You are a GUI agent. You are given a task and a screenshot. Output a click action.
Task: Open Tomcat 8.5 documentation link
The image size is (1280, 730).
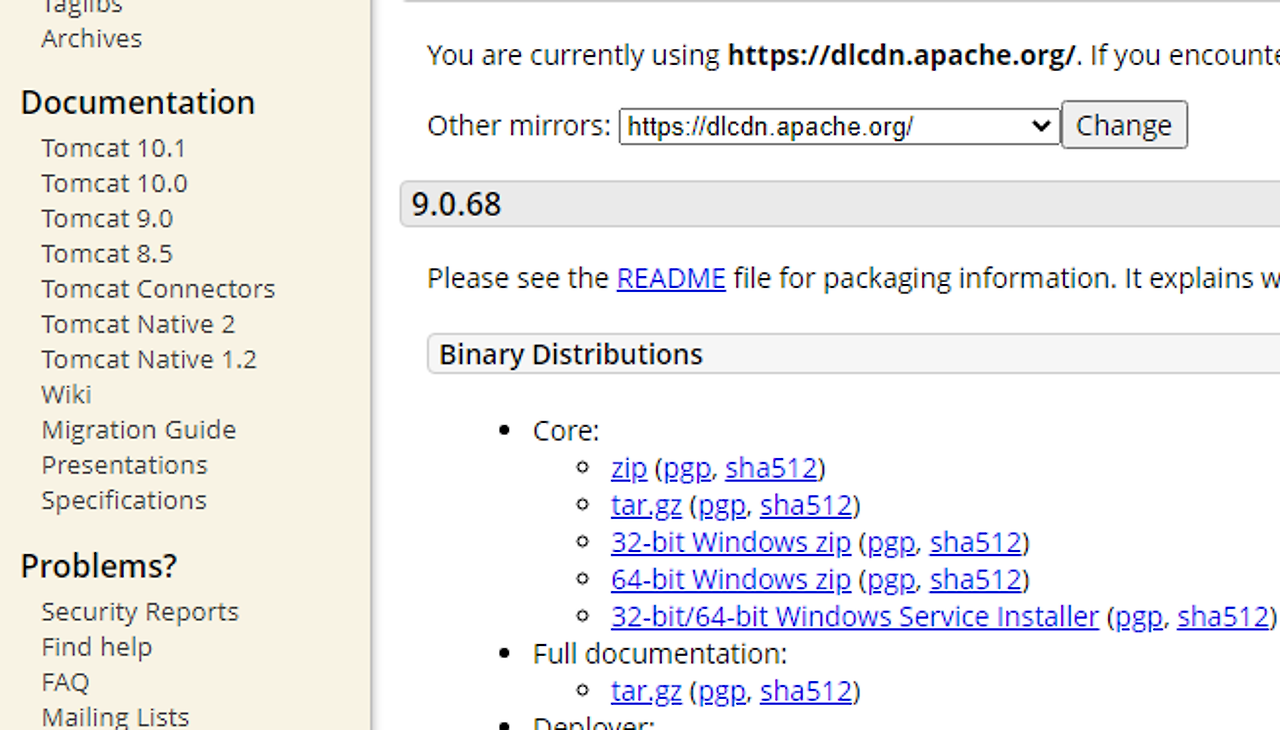pyautogui.click(x=107, y=253)
